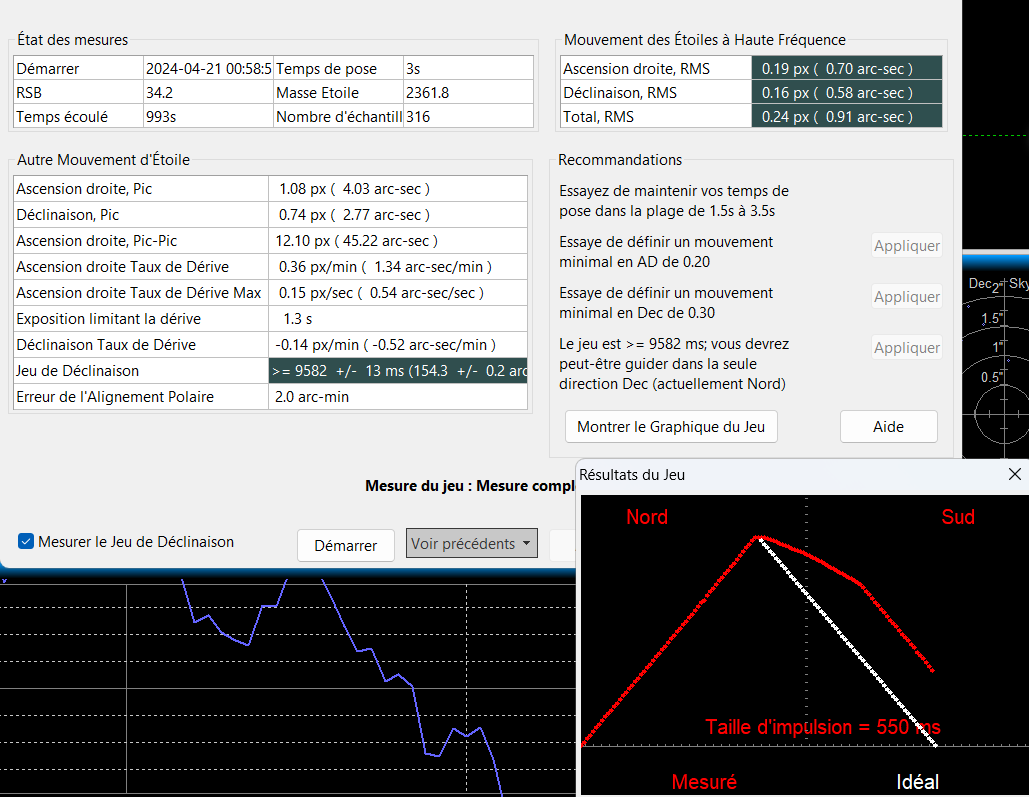The width and height of the screenshot is (1029, 797).
Task: Click the Idéal legend label in graph
Action: 917,782
